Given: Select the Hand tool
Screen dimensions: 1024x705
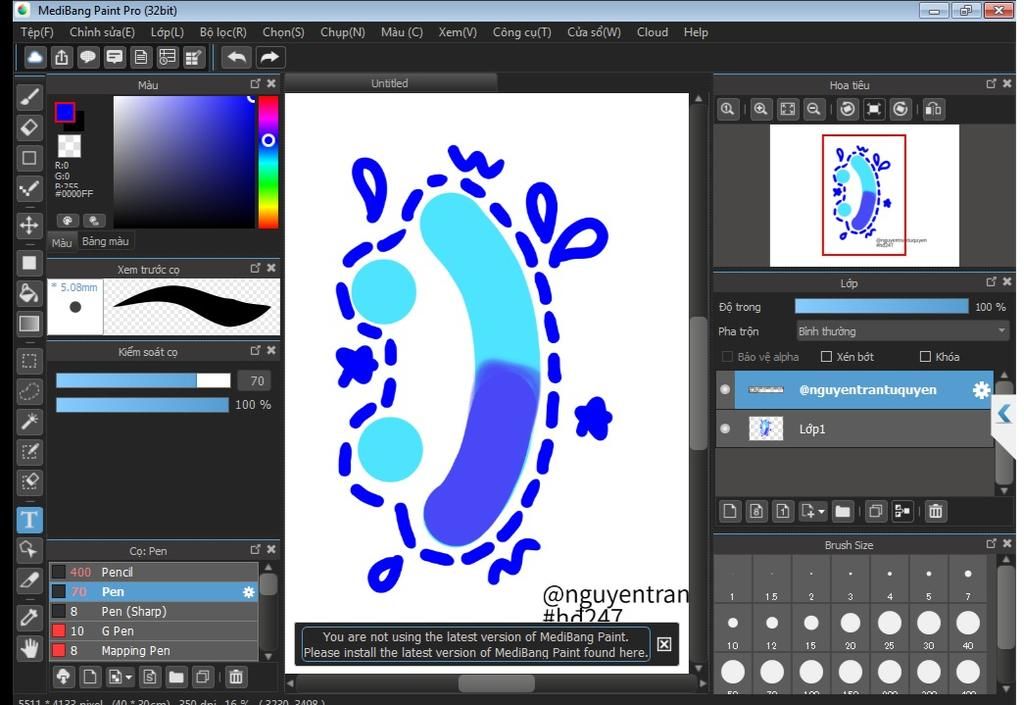Looking at the screenshot, I should [x=29, y=648].
